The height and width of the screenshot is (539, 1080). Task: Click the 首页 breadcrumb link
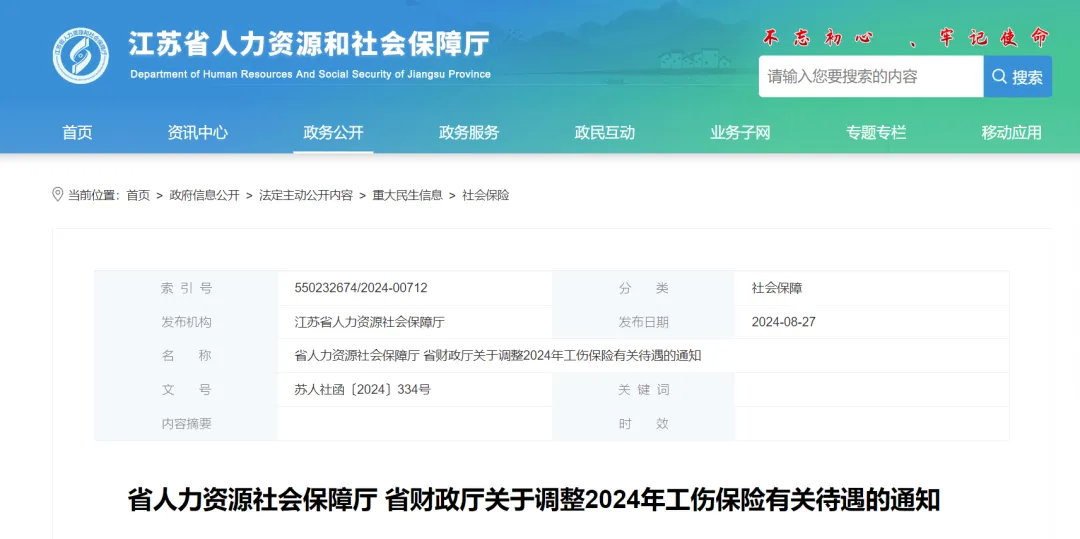pyautogui.click(x=138, y=196)
